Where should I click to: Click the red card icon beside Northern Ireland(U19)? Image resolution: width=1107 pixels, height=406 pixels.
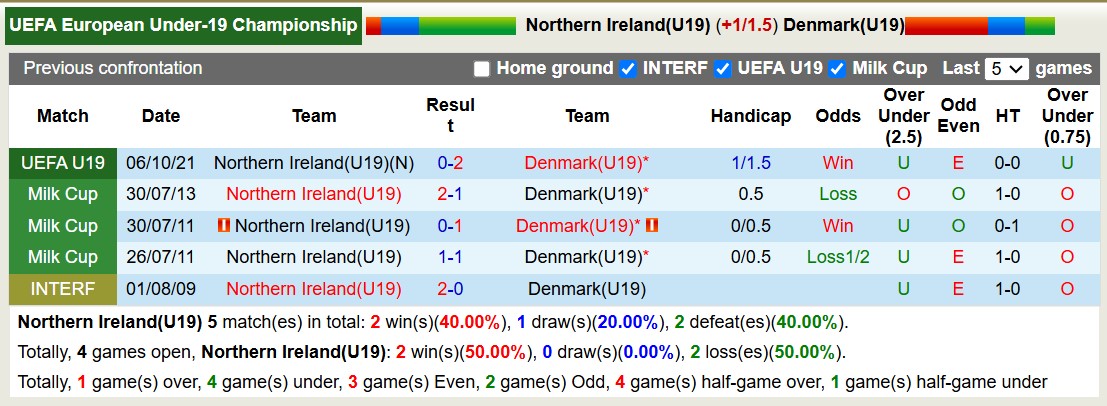224,225
